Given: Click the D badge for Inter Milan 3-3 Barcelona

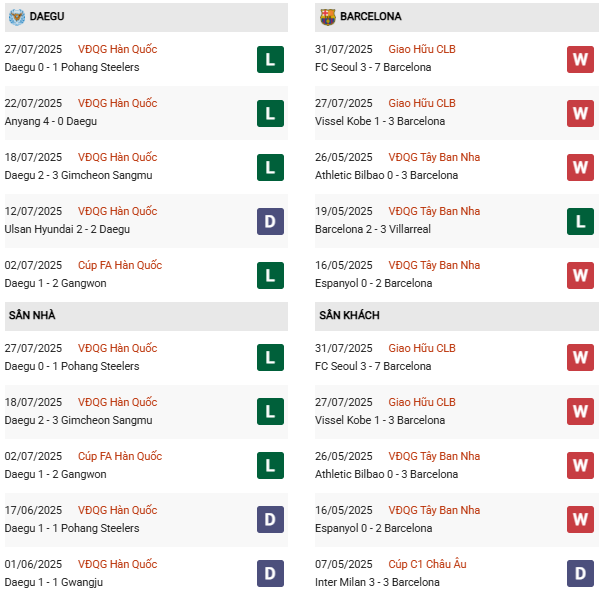Looking at the screenshot, I should 580,573.
